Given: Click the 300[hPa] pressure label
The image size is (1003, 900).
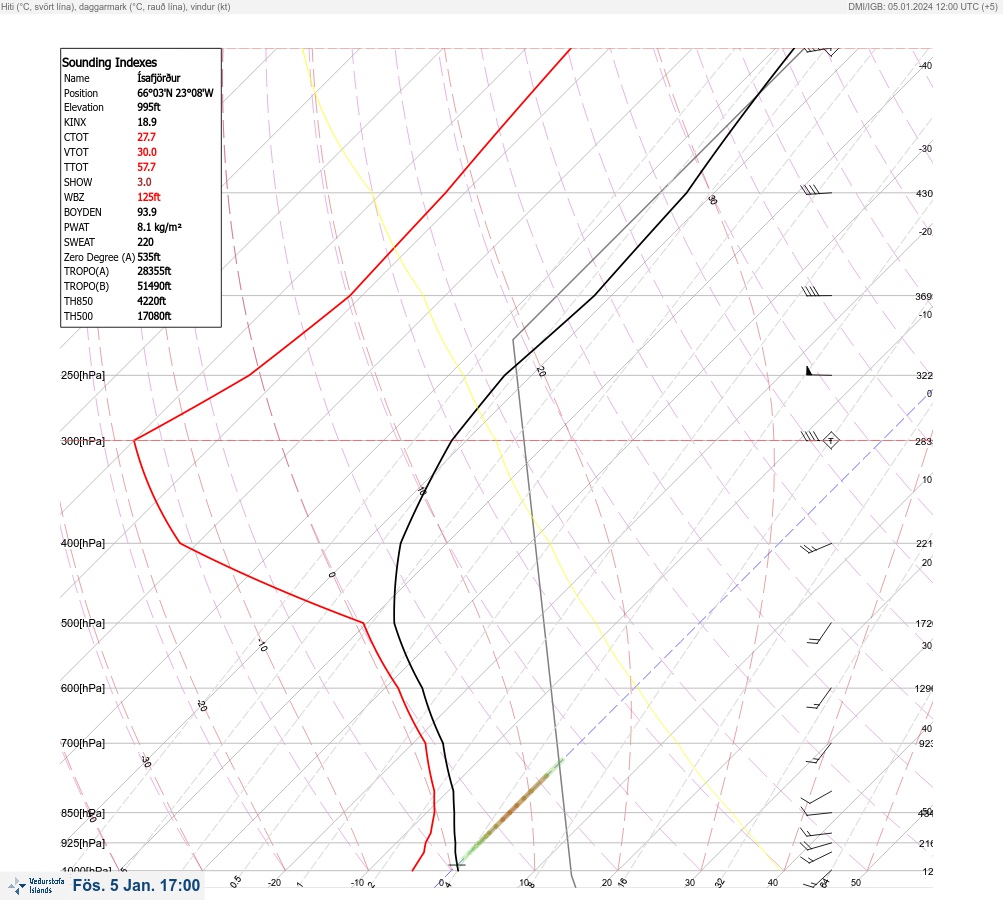Looking at the screenshot, I should pyautogui.click(x=83, y=441).
